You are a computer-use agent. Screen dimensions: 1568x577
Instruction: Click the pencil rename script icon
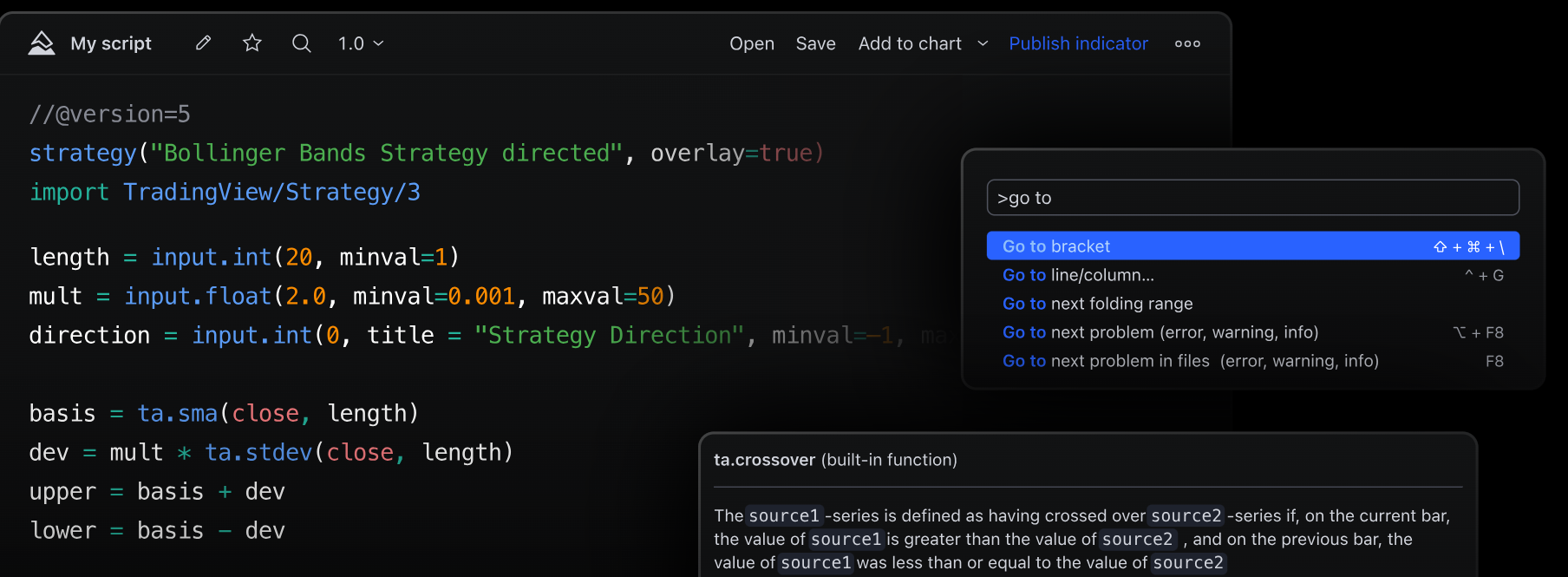point(204,43)
